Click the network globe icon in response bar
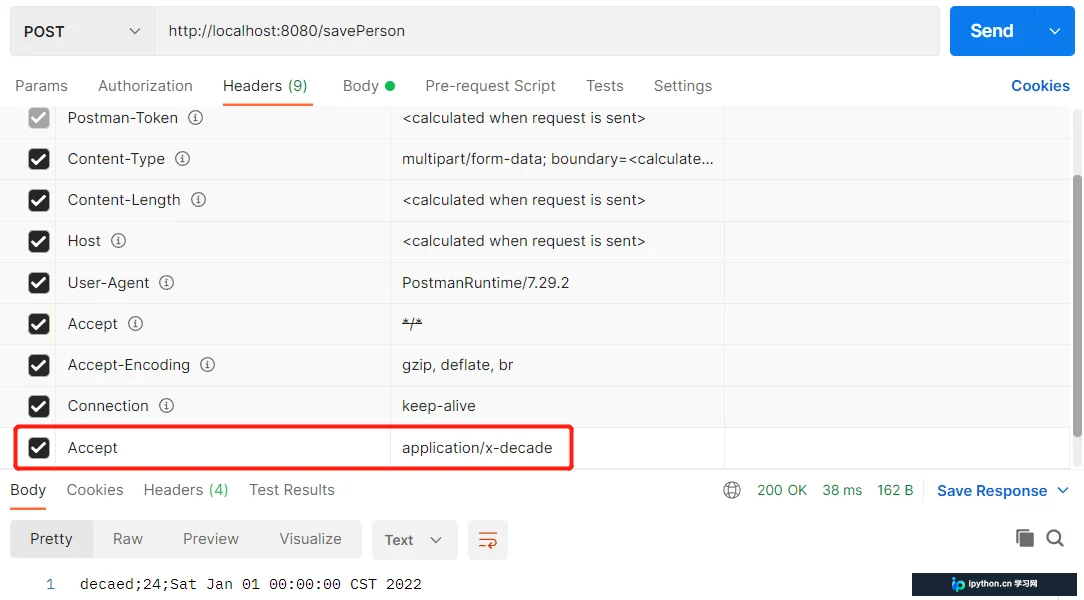 (x=731, y=490)
